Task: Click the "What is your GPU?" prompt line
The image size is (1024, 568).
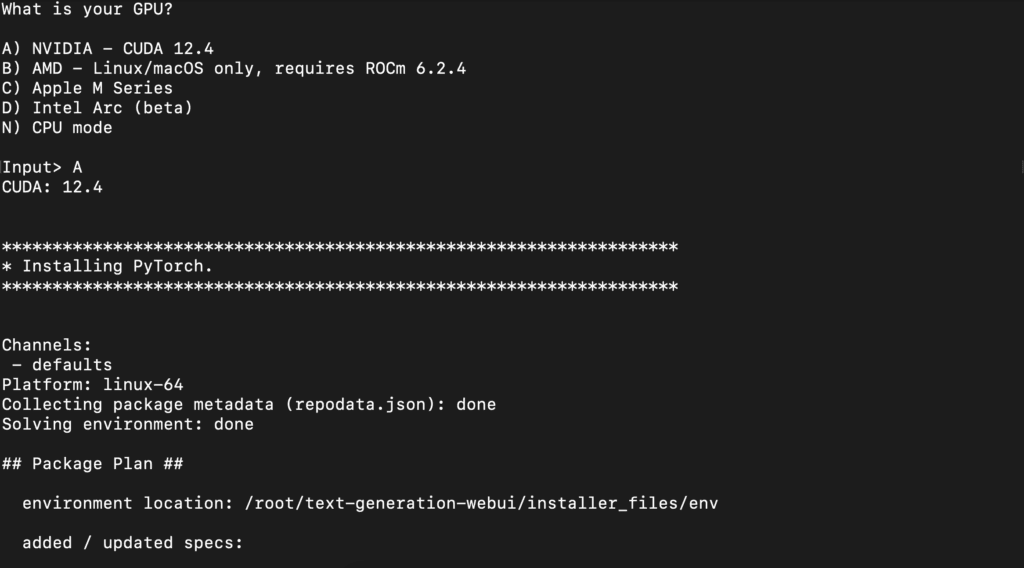Action: 87,10
